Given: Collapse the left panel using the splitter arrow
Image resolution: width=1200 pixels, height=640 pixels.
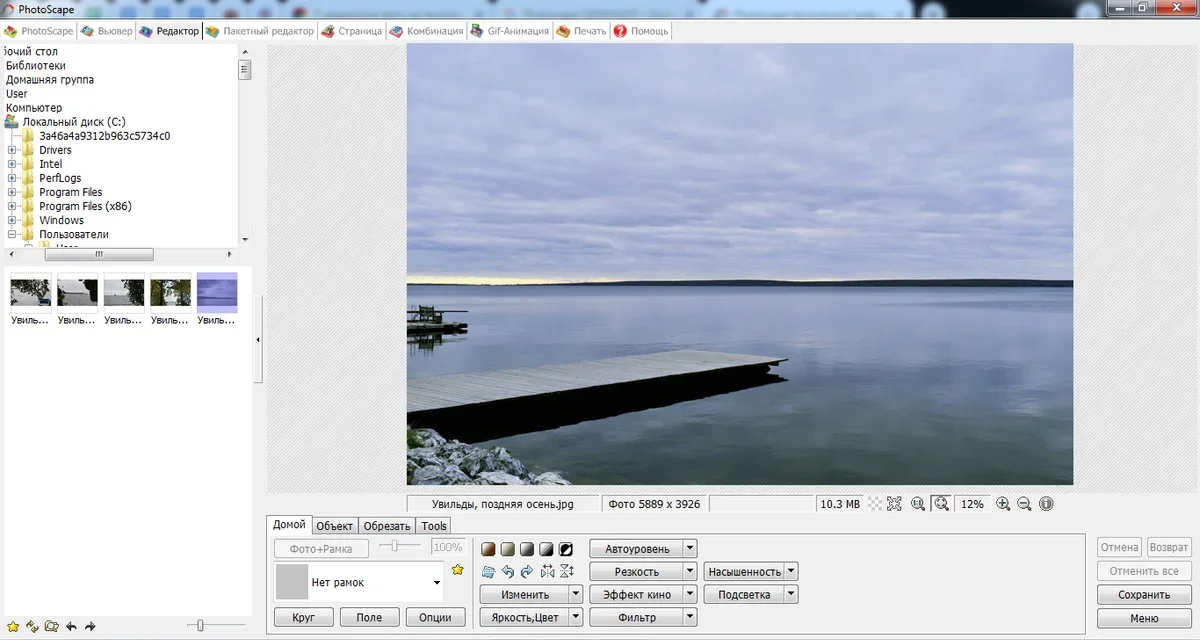Looking at the screenshot, I should pos(258,340).
